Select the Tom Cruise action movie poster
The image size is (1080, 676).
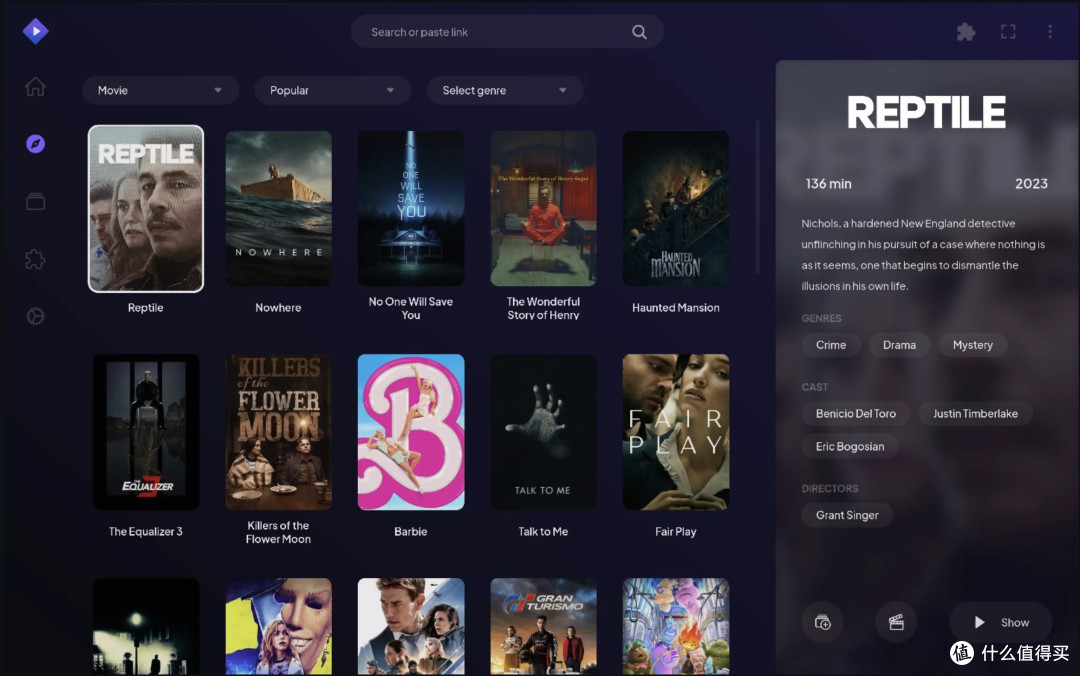point(411,626)
